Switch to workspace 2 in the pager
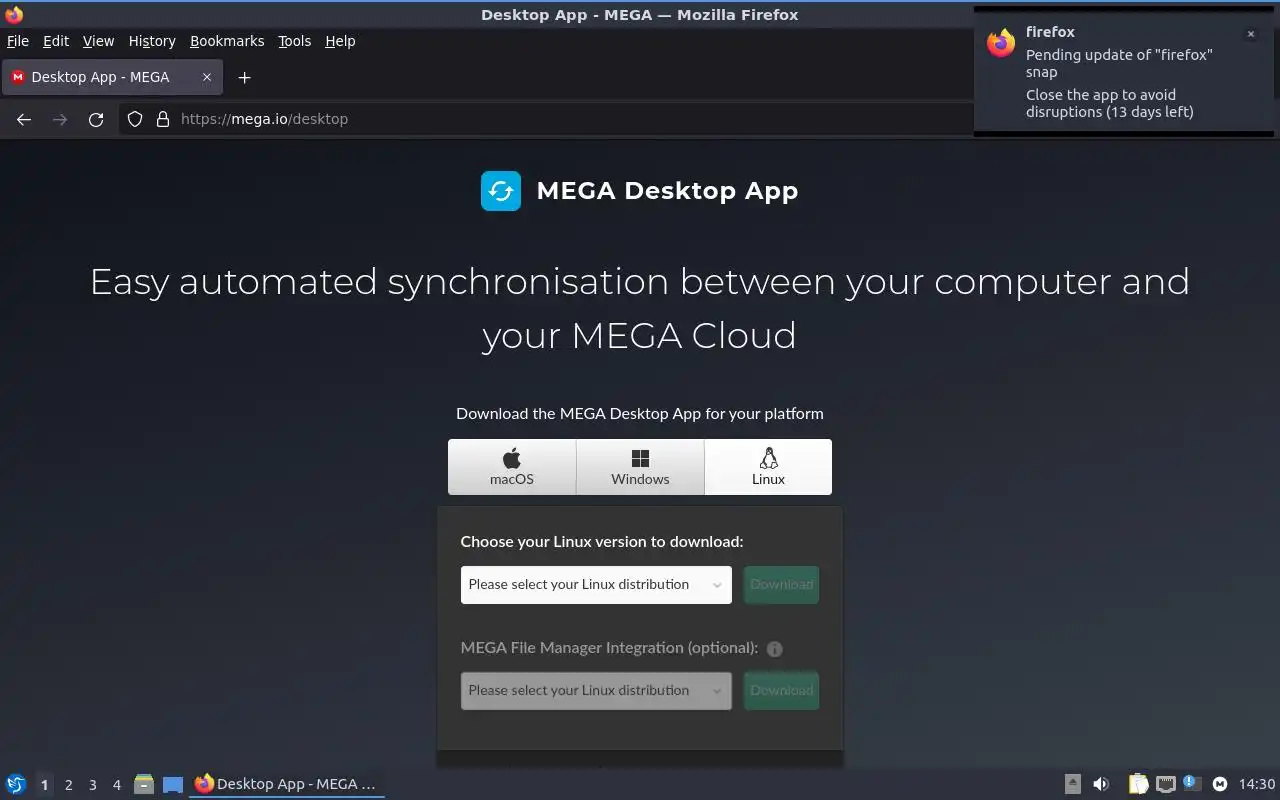The image size is (1280, 800). [68, 785]
